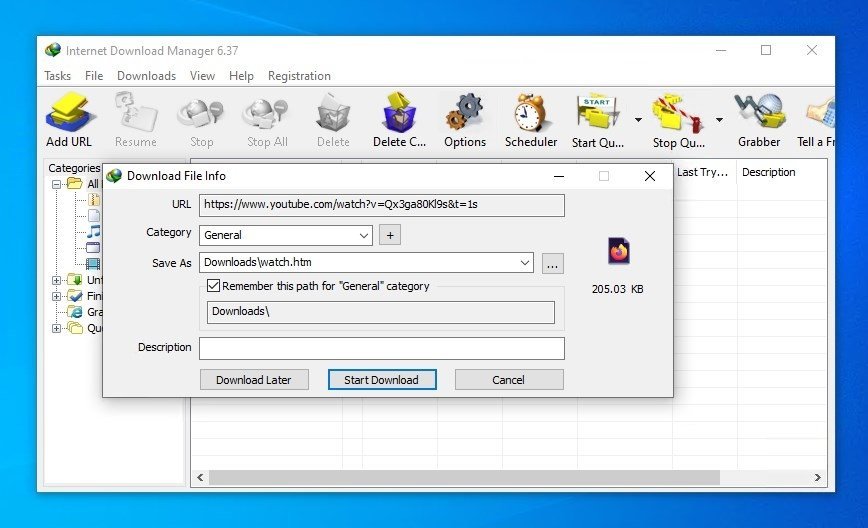Viewport: 868px width, 528px height.
Task: Click the plus button to add category
Action: 390,235
